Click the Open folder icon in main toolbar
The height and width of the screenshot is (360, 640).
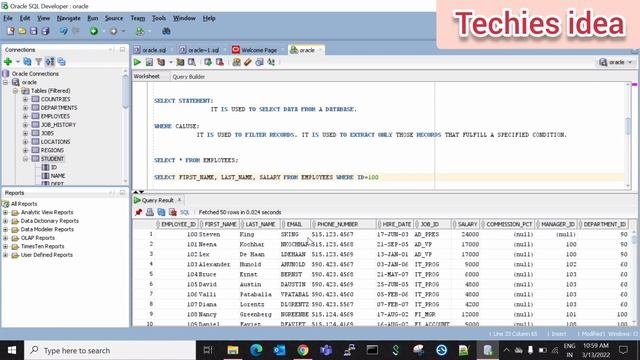pyautogui.click(x=22, y=31)
